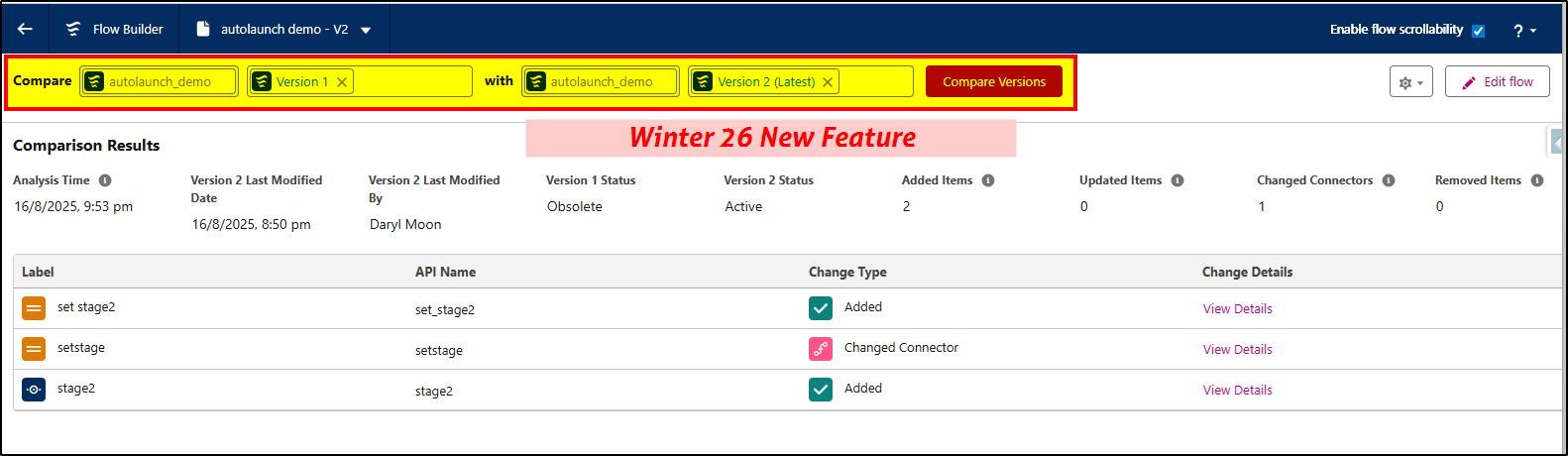1568x456 pixels.
Task: Click the Edit flow button
Action: point(1497,81)
